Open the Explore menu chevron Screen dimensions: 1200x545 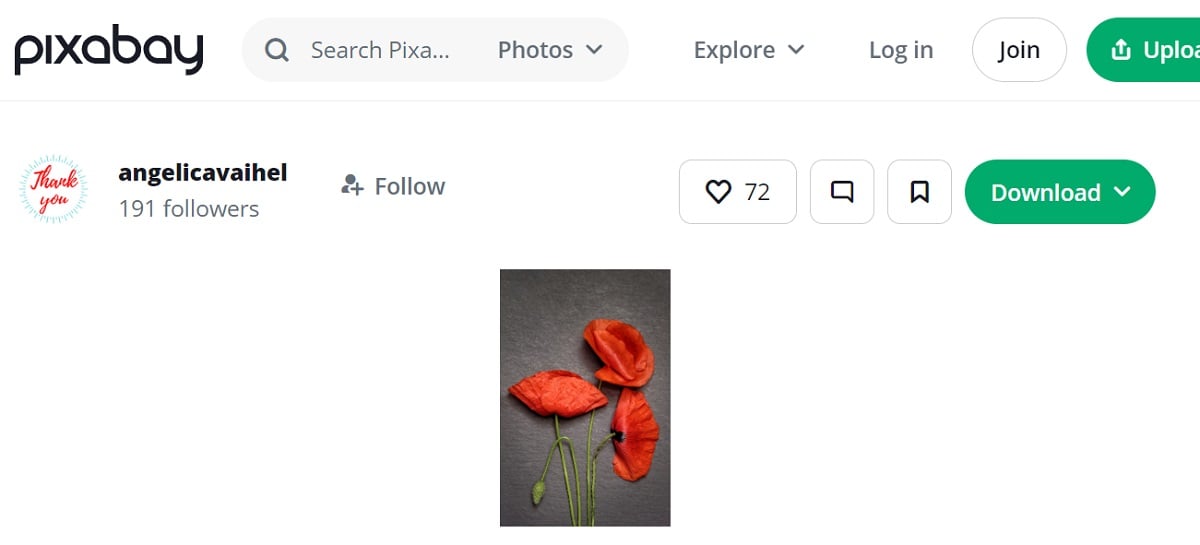797,50
